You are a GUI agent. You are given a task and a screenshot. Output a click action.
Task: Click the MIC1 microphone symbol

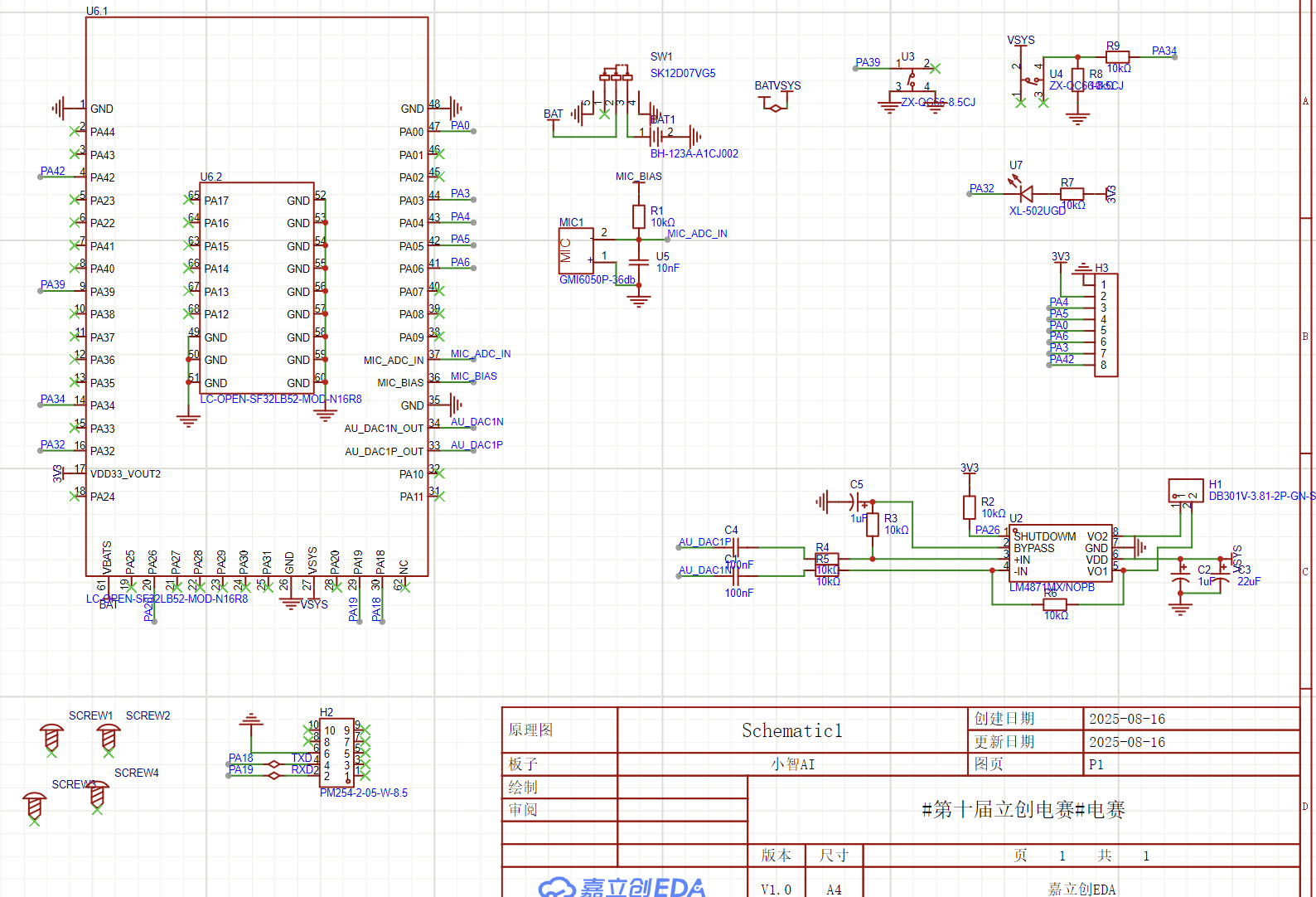575,250
